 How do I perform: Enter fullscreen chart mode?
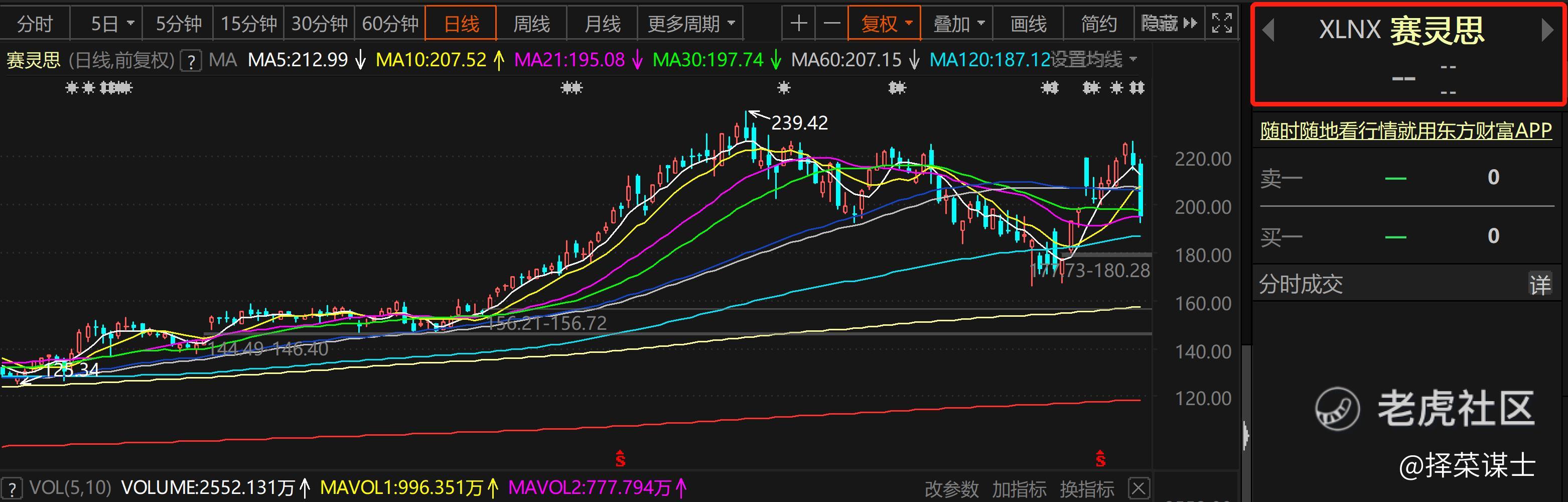(x=1222, y=24)
